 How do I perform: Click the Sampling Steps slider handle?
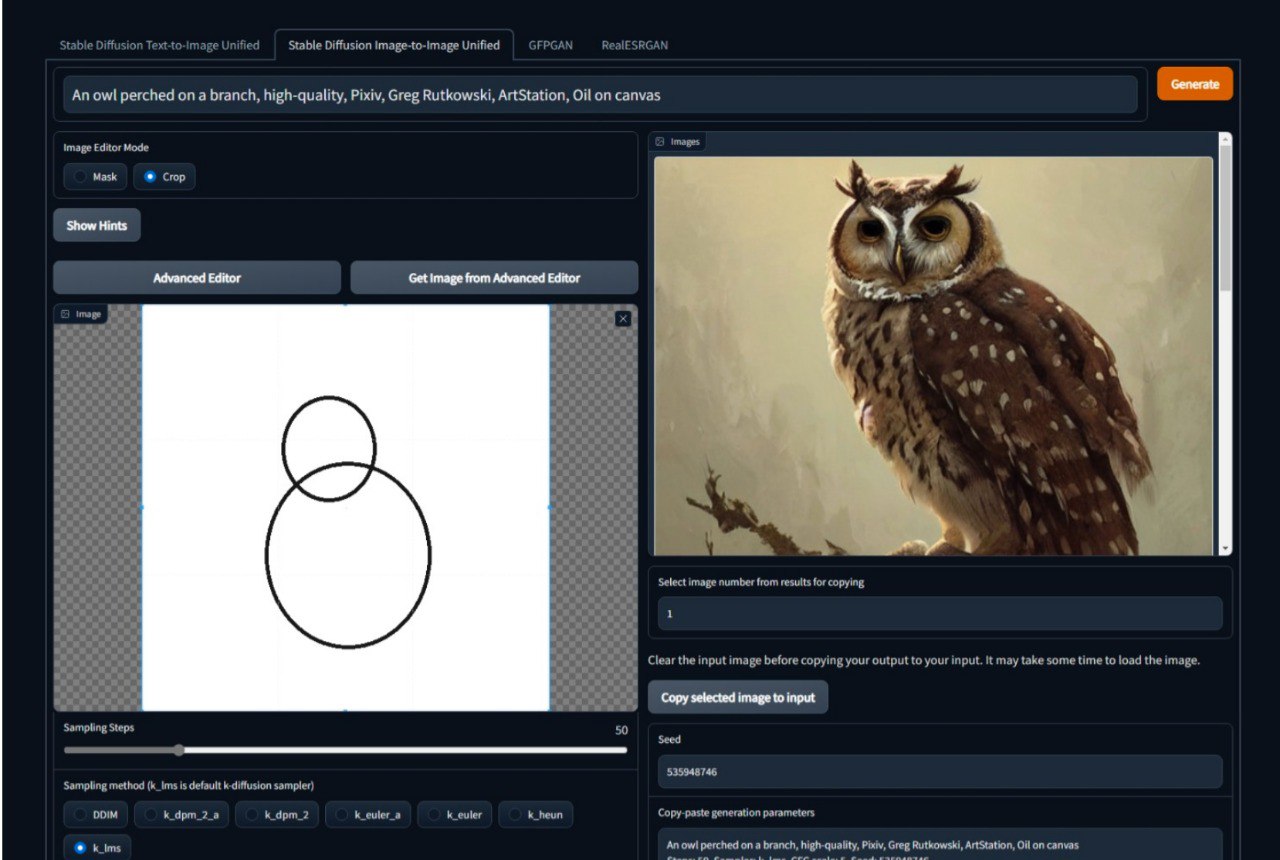[x=179, y=750]
